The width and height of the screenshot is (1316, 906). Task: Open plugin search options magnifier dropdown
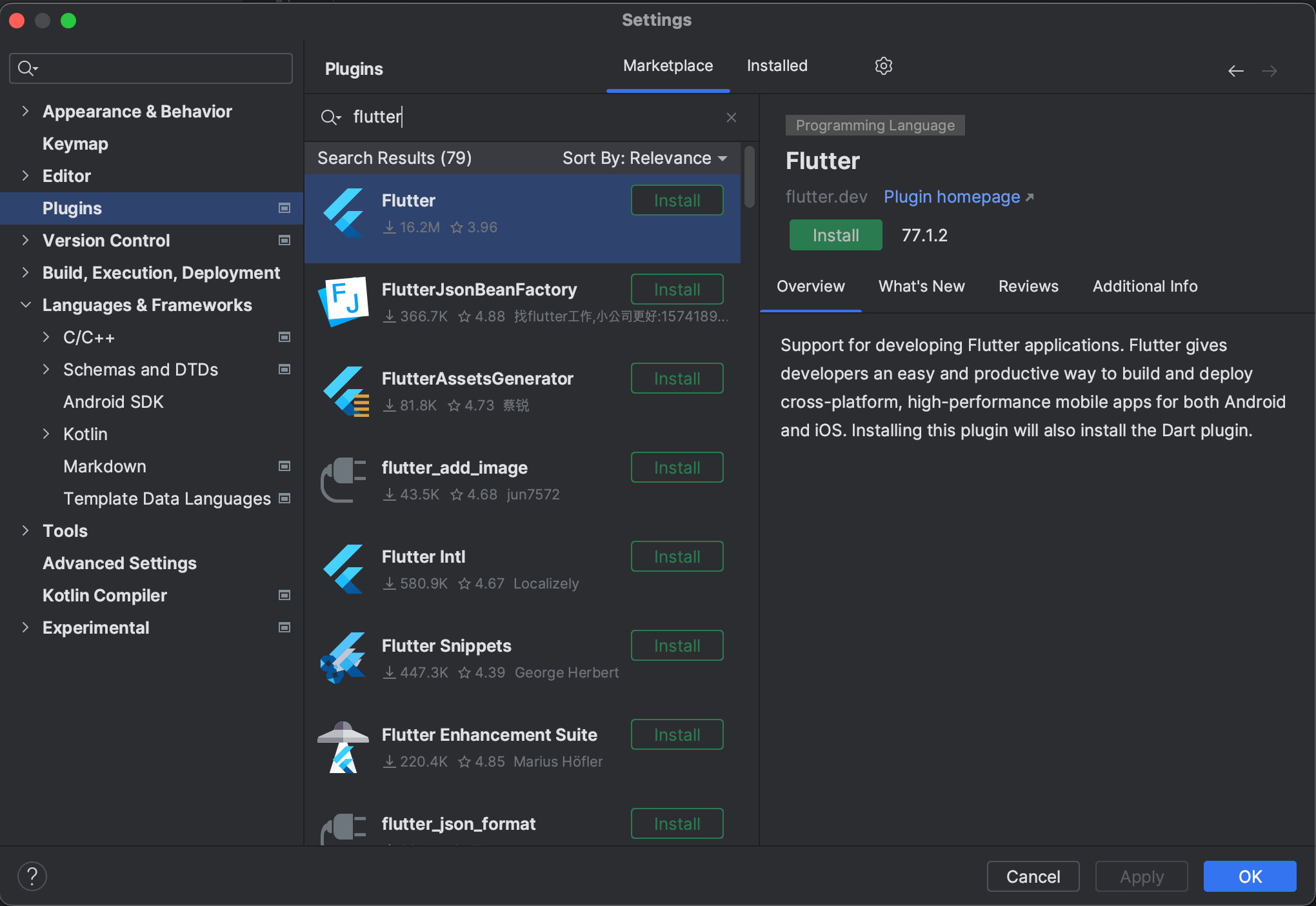pos(331,117)
